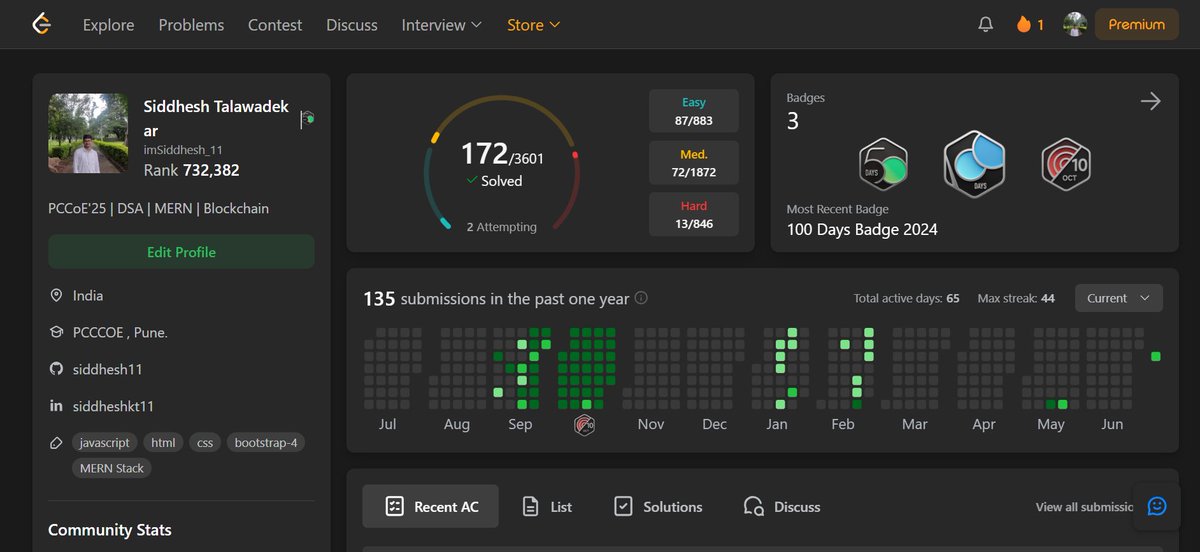The width and height of the screenshot is (1200, 552).
Task: Click the 172 solved count
Action: pos(485,153)
